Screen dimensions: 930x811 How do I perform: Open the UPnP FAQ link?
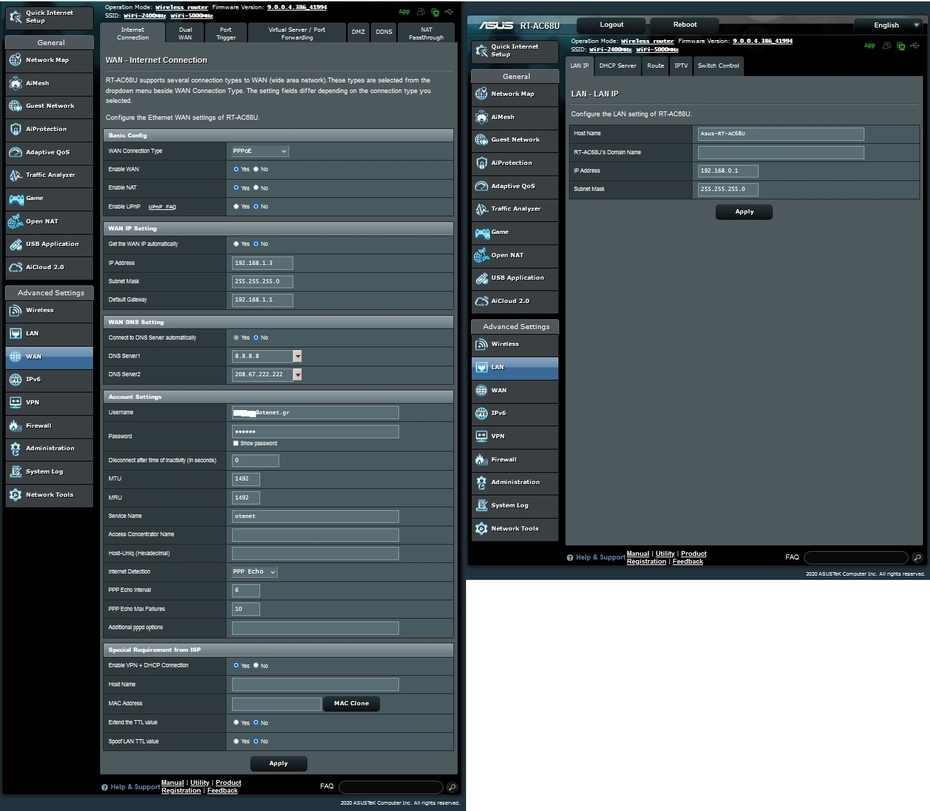click(162, 207)
